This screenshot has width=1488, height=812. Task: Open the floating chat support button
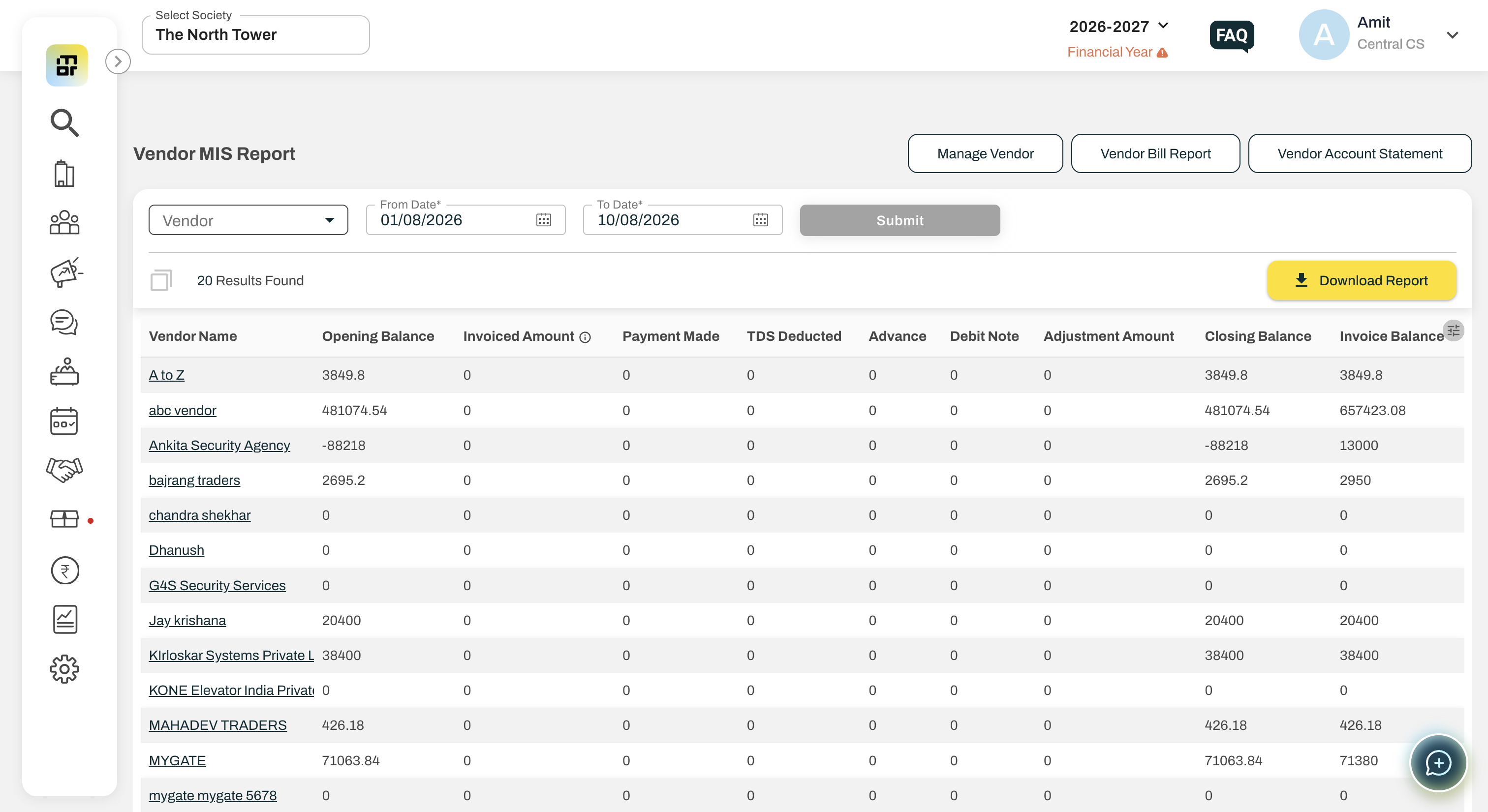pos(1438,763)
